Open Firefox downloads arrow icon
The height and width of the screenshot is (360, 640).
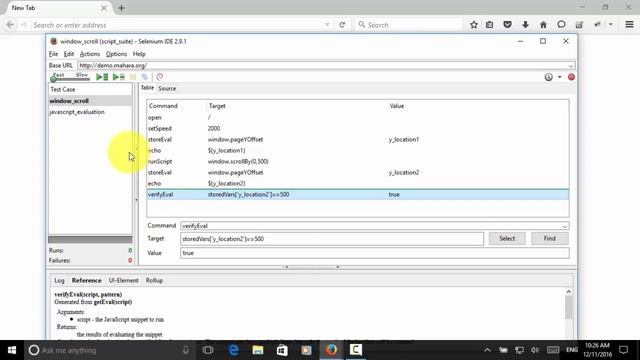click(x=525, y=25)
